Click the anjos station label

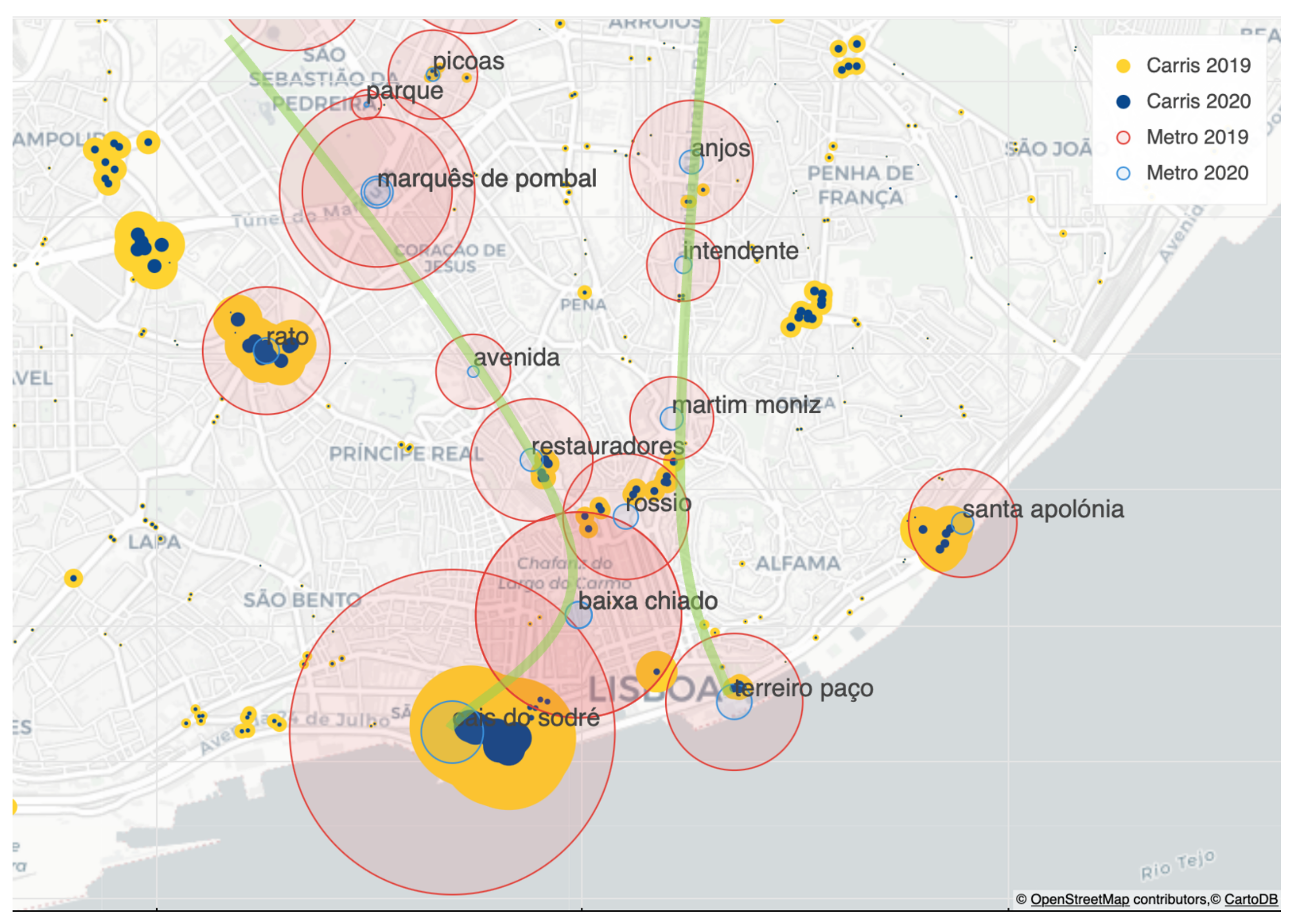(721, 149)
